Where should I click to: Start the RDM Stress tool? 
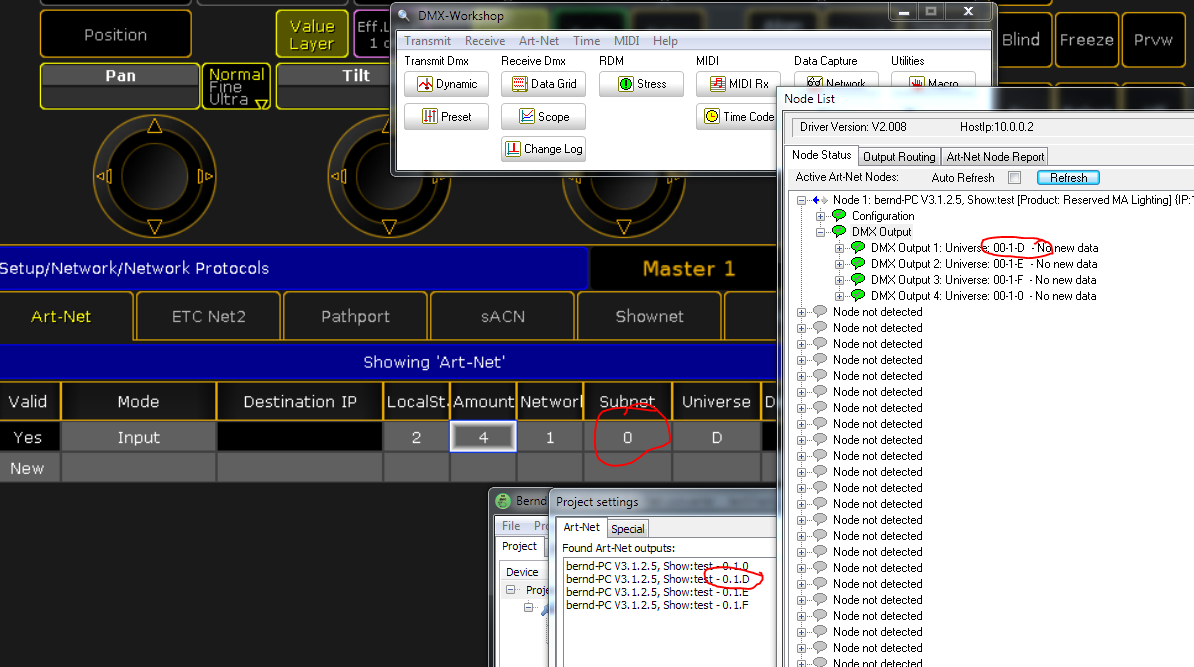click(x=641, y=84)
